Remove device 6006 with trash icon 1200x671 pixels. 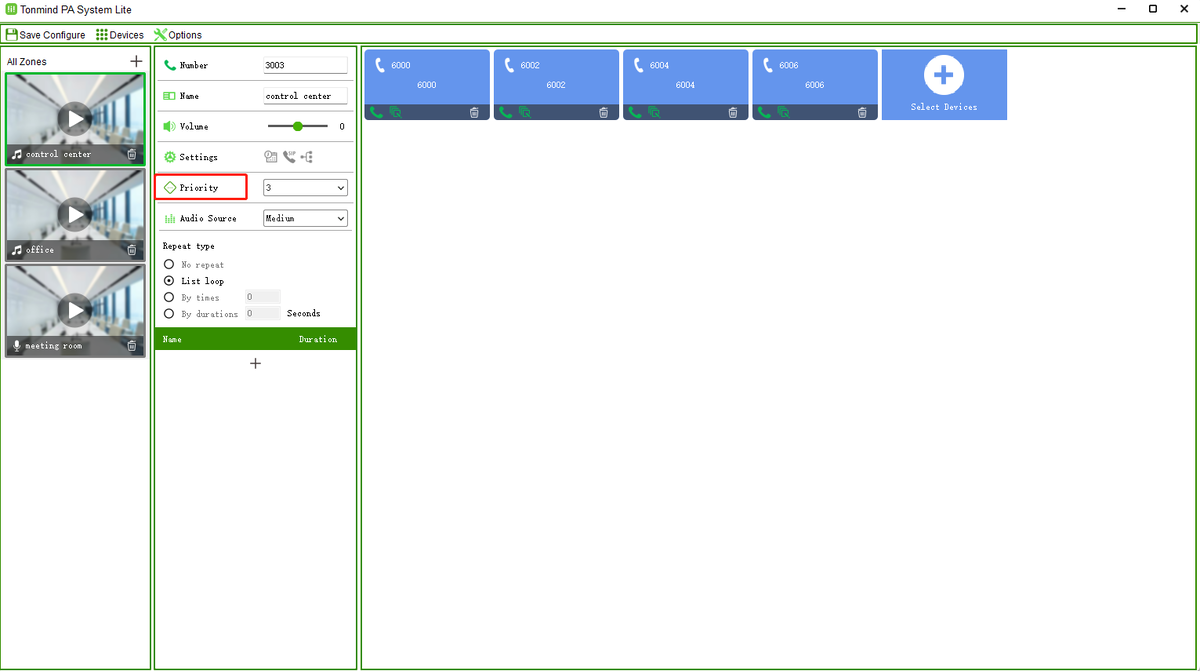click(862, 112)
